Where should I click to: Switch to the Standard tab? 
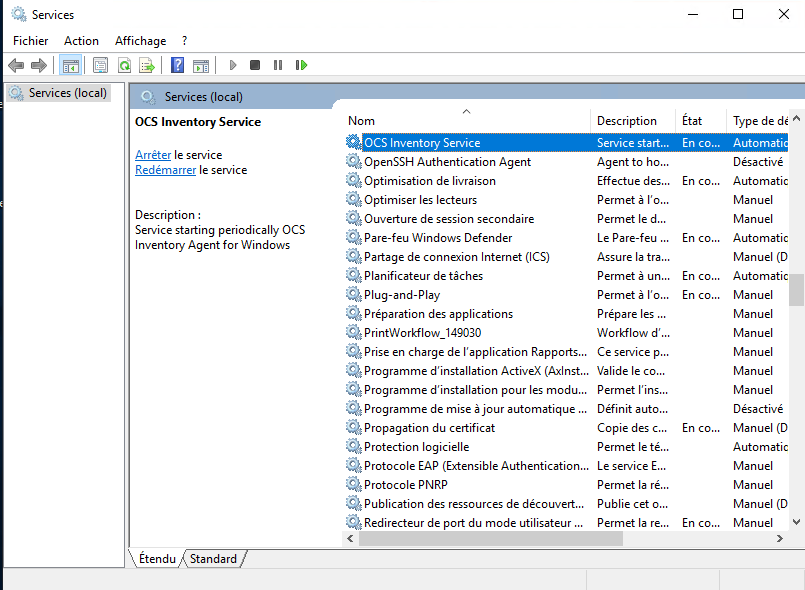tap(213, 559)
